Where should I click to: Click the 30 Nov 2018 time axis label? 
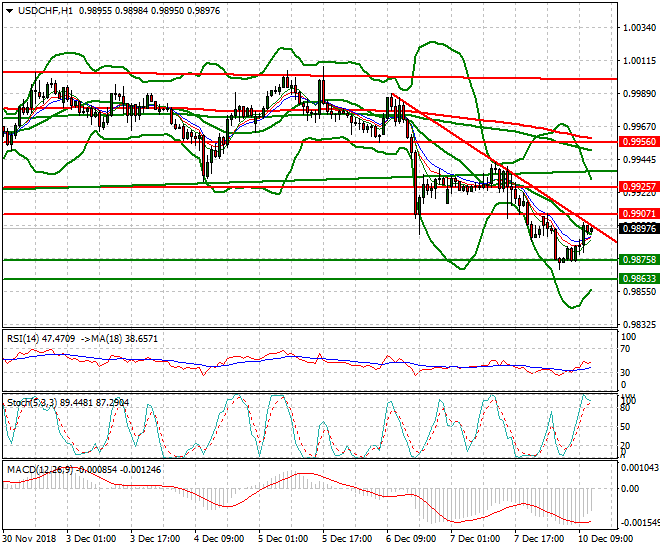coord(29,539)
